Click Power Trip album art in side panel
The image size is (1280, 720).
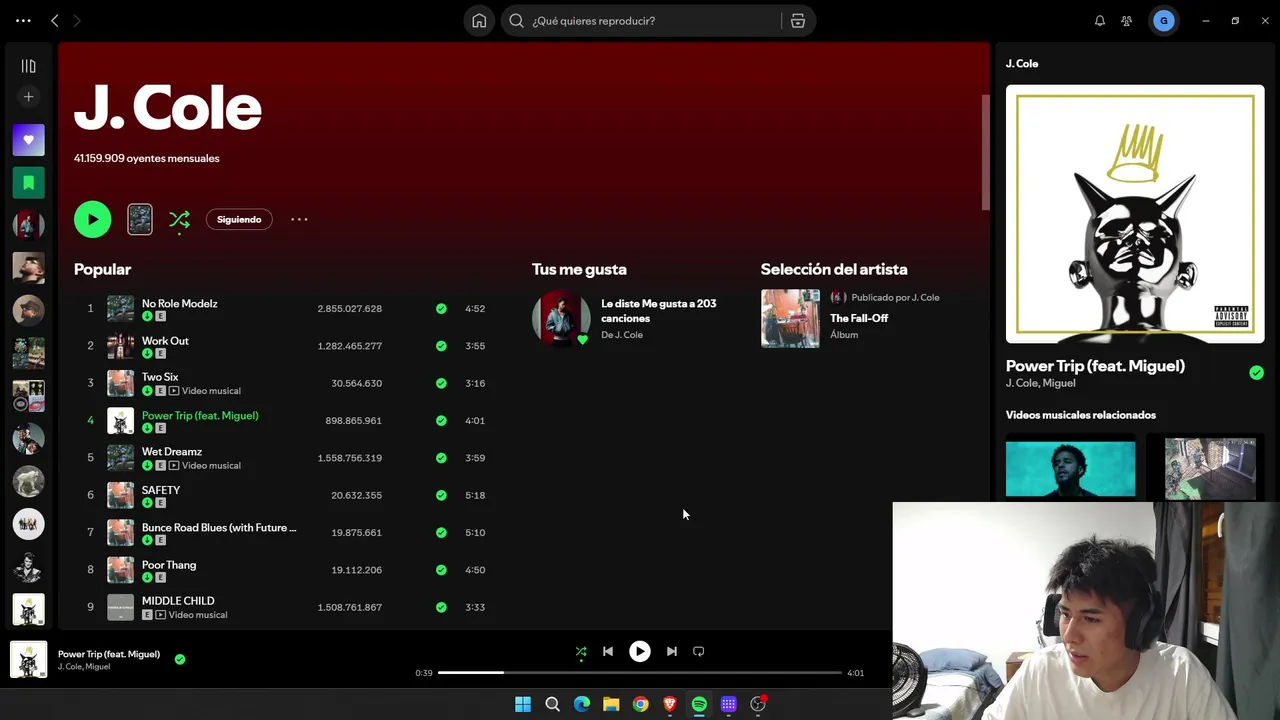(1135, 214)
